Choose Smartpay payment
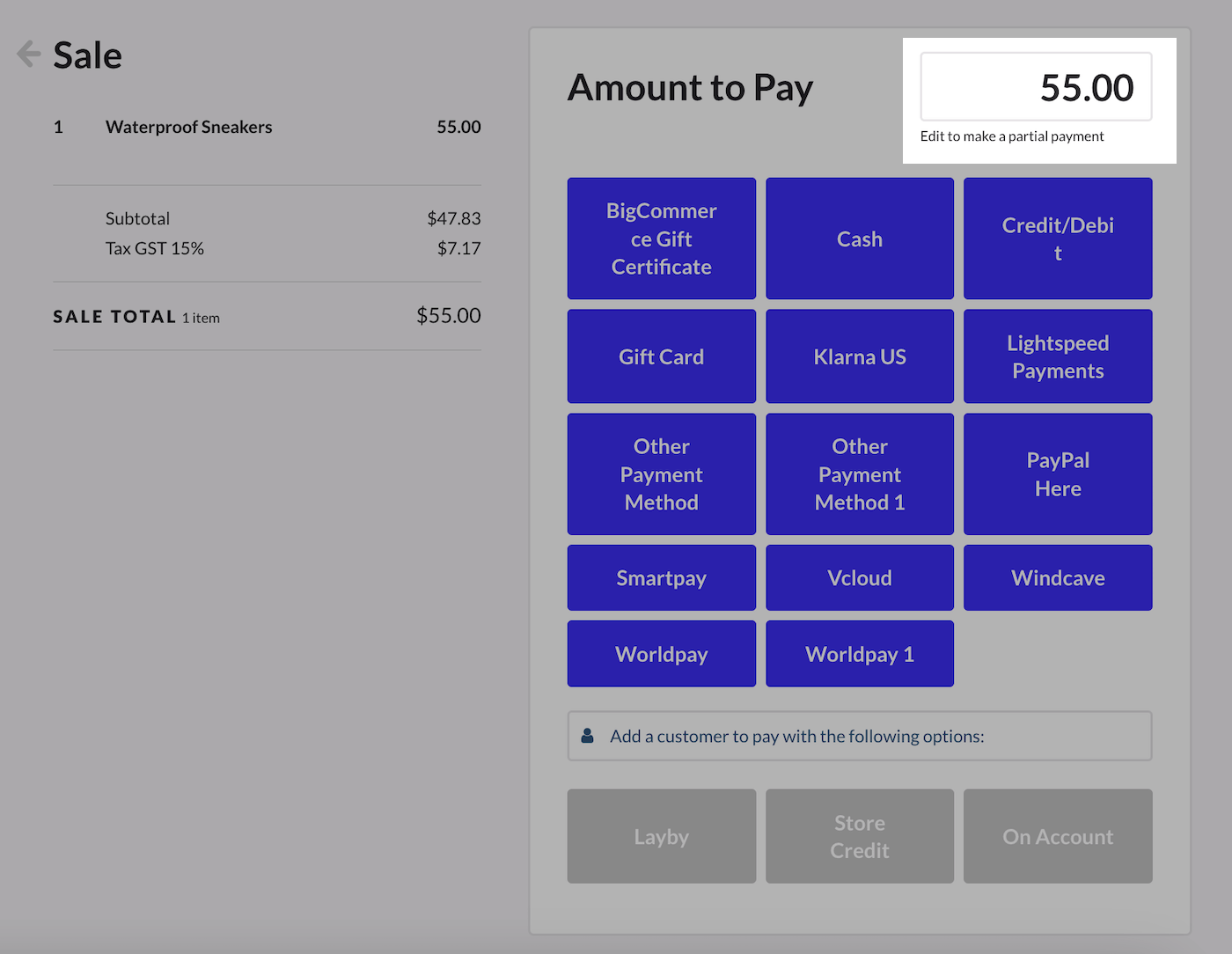This screenshot has height=954, width=1232. tap(662, 577)
